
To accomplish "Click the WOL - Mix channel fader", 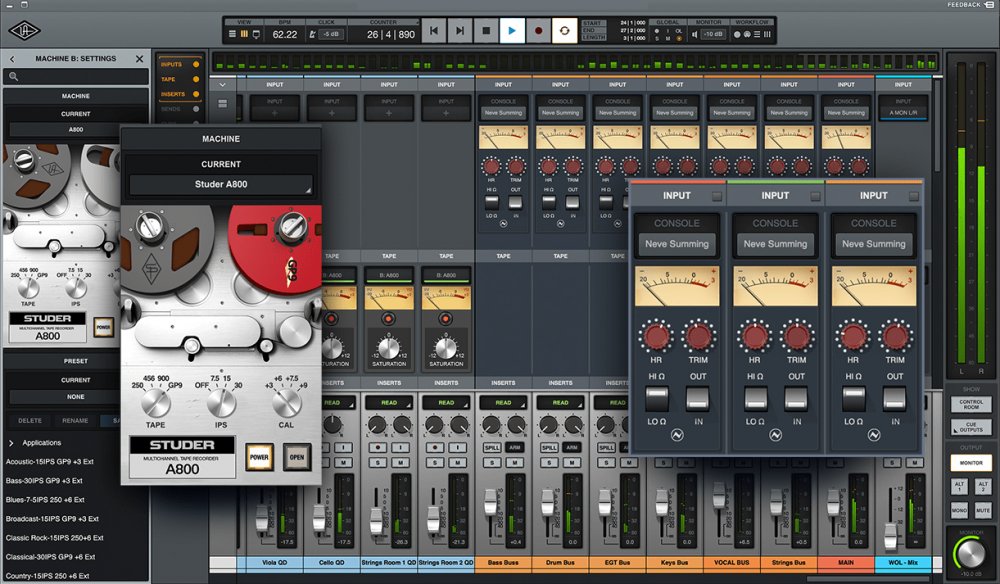I will pos(890,536).
